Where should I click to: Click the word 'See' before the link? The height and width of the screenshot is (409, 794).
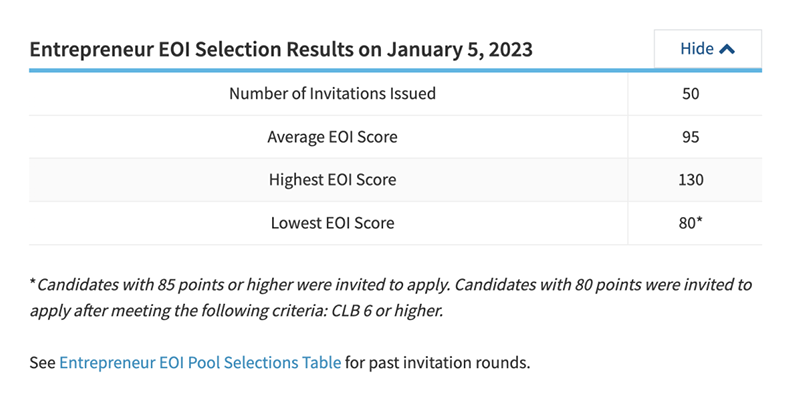[42, 362]
